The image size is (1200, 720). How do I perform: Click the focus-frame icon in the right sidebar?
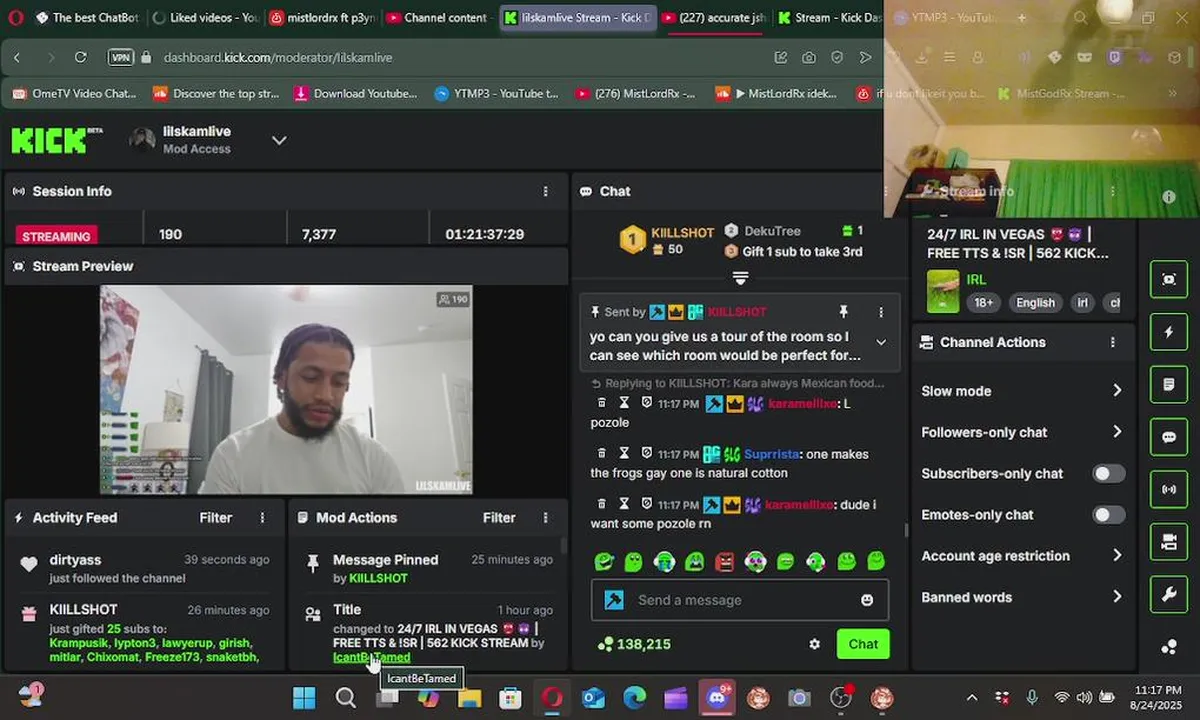click(x=1169, y=280)
